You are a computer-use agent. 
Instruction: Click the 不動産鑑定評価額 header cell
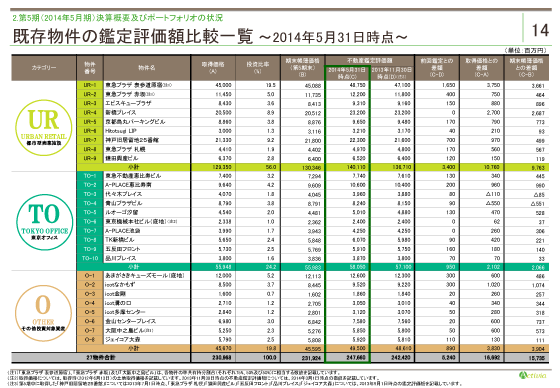[370, 60]
